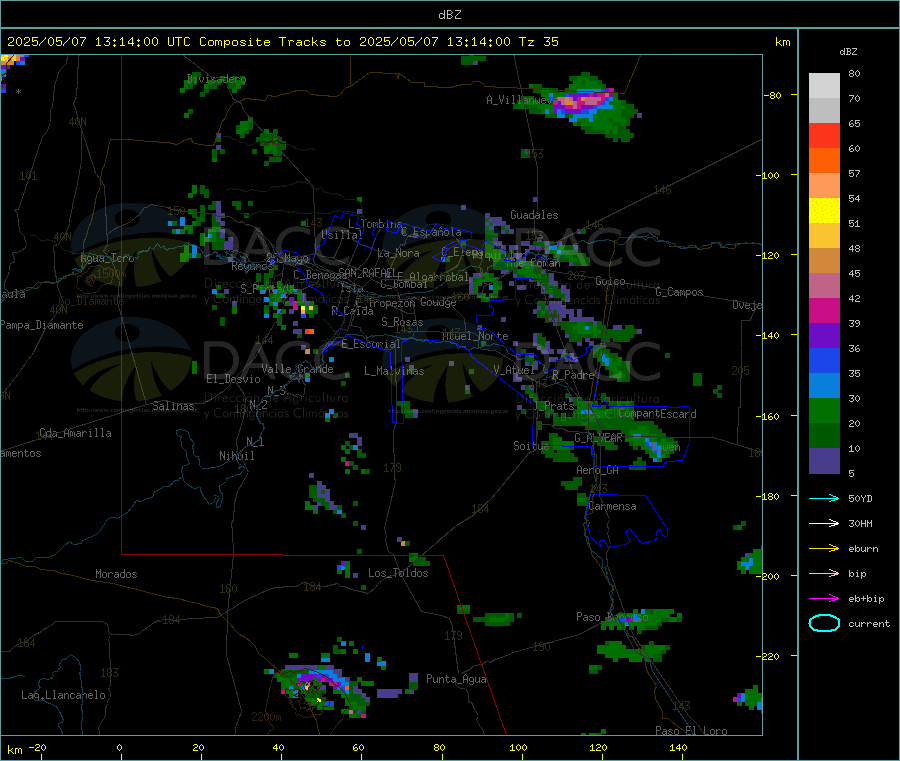Click the El_Desvio location label
The height and width of the screenshot is (761, 900).
pyautogui.click(x=233, y=379)
